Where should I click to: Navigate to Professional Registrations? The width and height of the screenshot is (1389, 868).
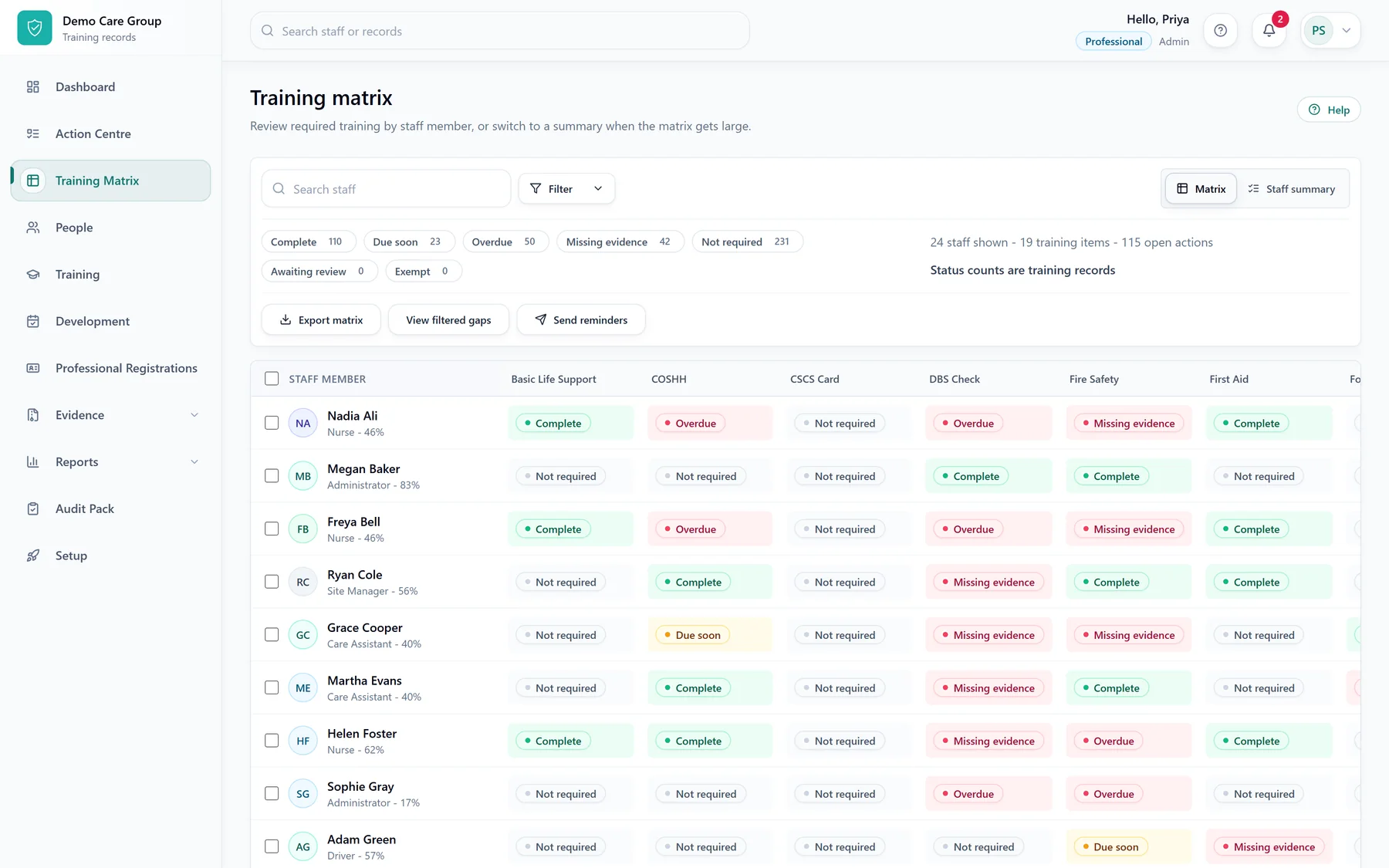coord(110,368)
